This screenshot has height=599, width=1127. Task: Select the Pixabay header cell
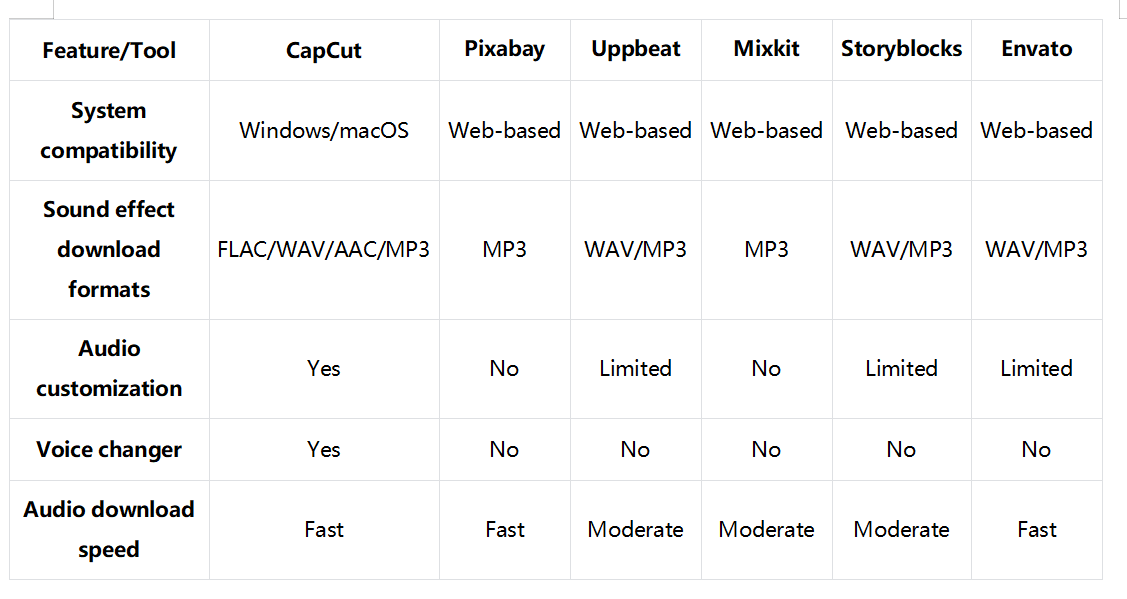coord(504,48)
